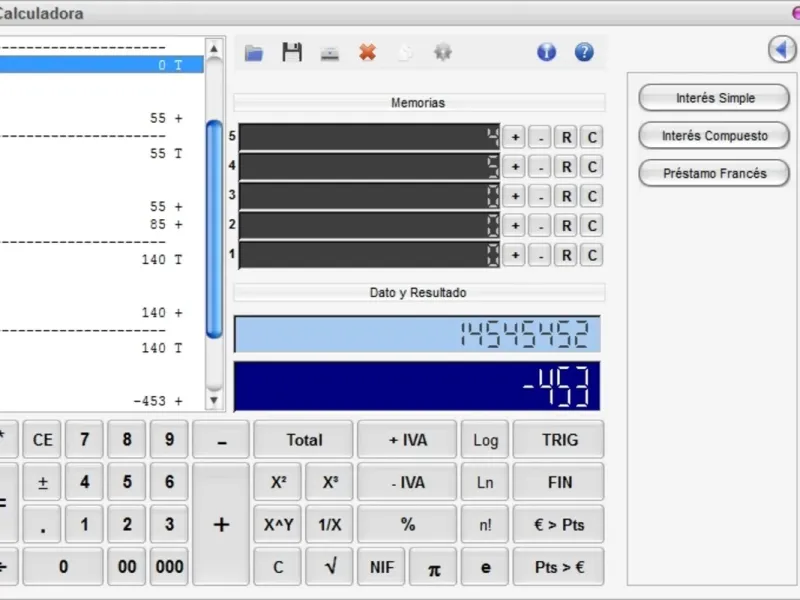Collapse side panel with blue arrow
The height and width of the screenshot is (600, 800).
coord(782,49)
